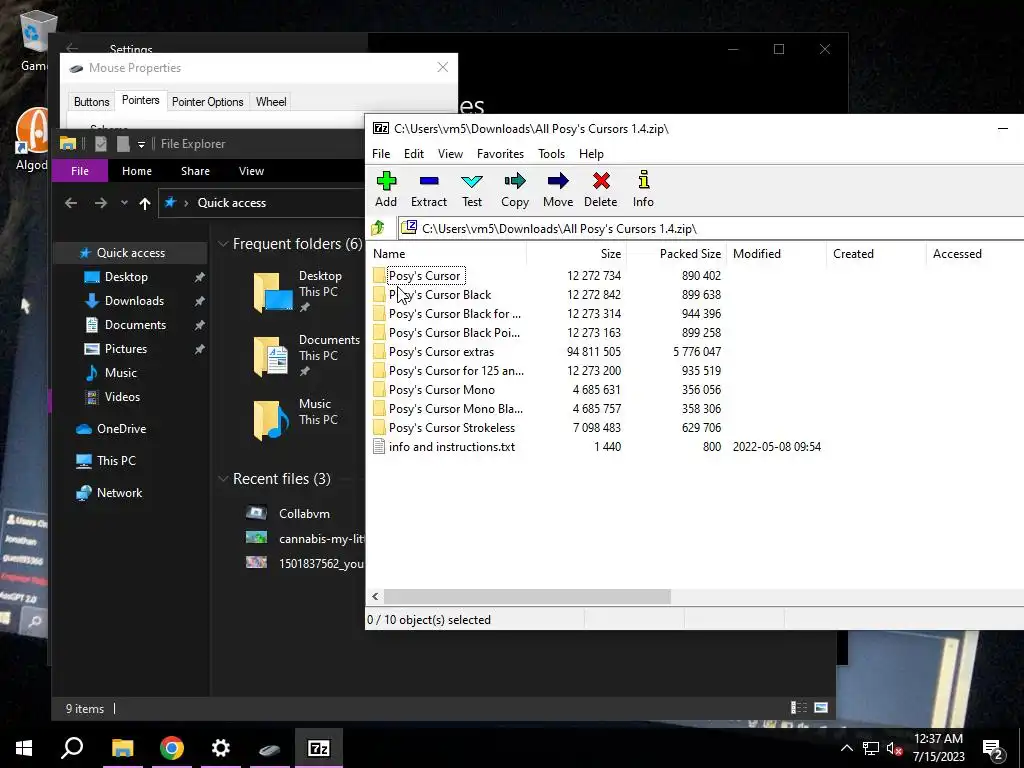
Task: Open the File tab in File Explorer
Action: 80,171
